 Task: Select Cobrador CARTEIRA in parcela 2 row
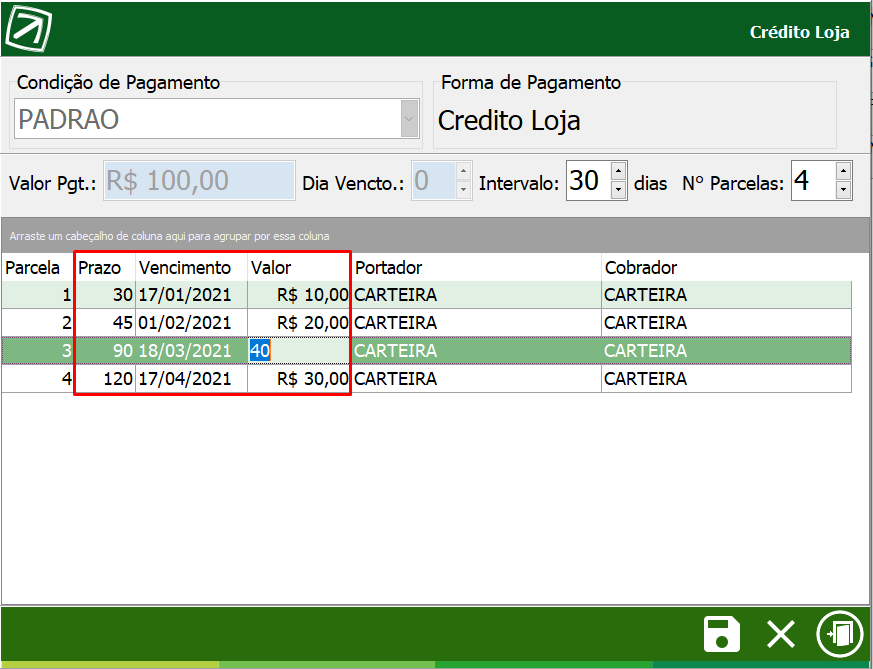tap(727, 323)
